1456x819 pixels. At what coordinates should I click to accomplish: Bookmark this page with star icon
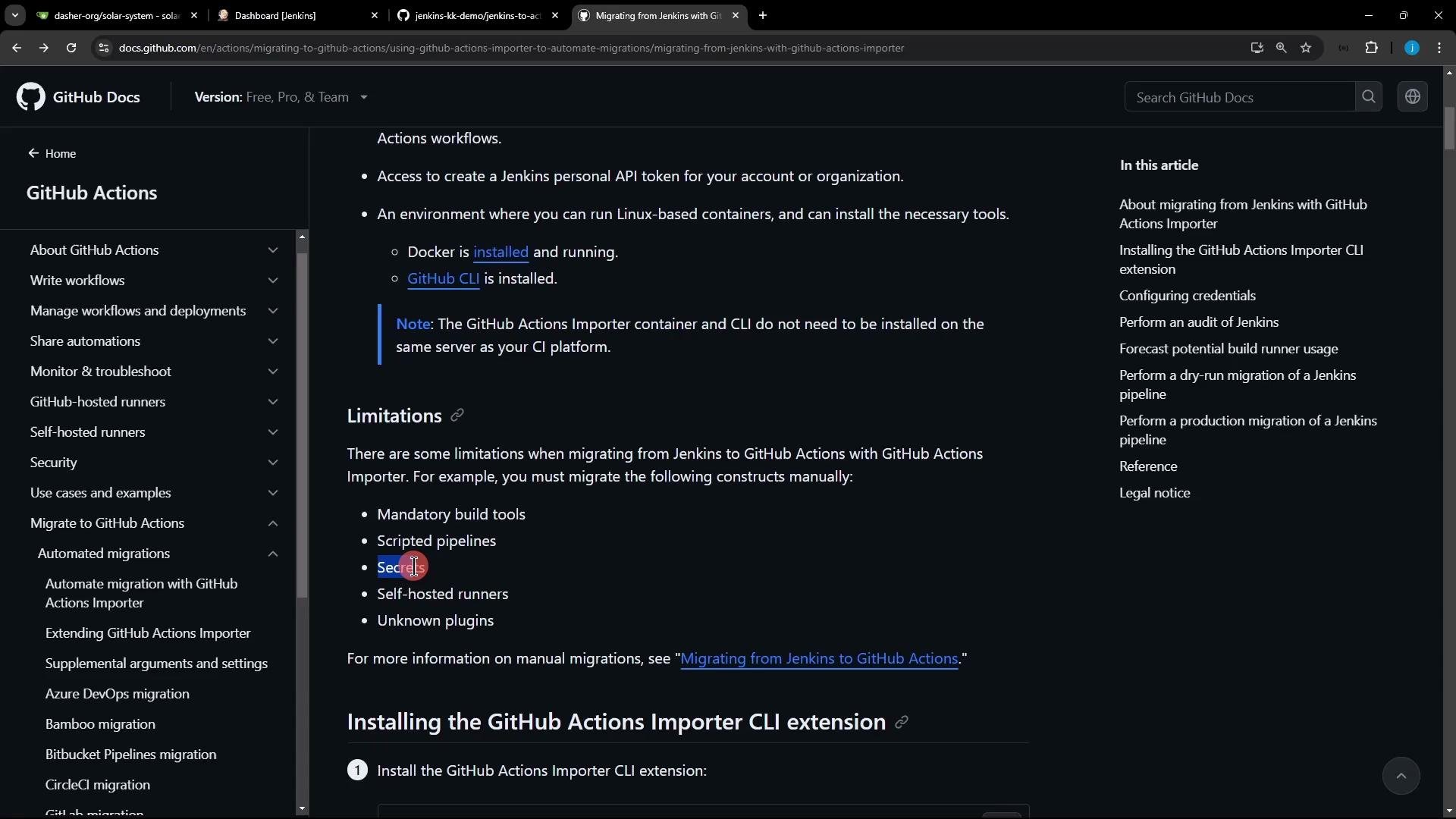pyautogui.click(x=1306, y=48)
